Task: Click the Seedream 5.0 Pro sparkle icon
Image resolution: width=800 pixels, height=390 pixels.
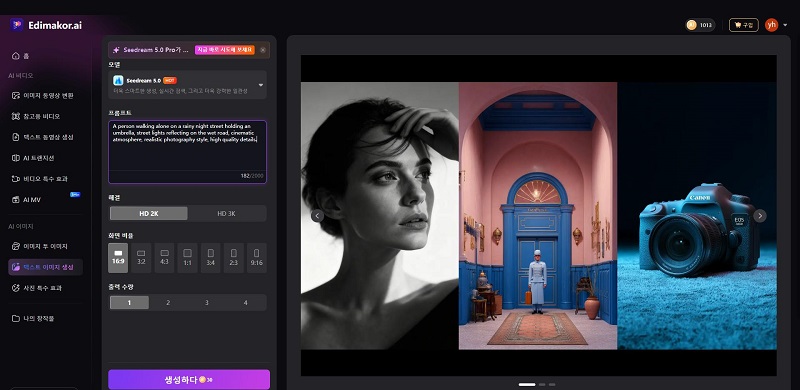Action: point(116,50)
